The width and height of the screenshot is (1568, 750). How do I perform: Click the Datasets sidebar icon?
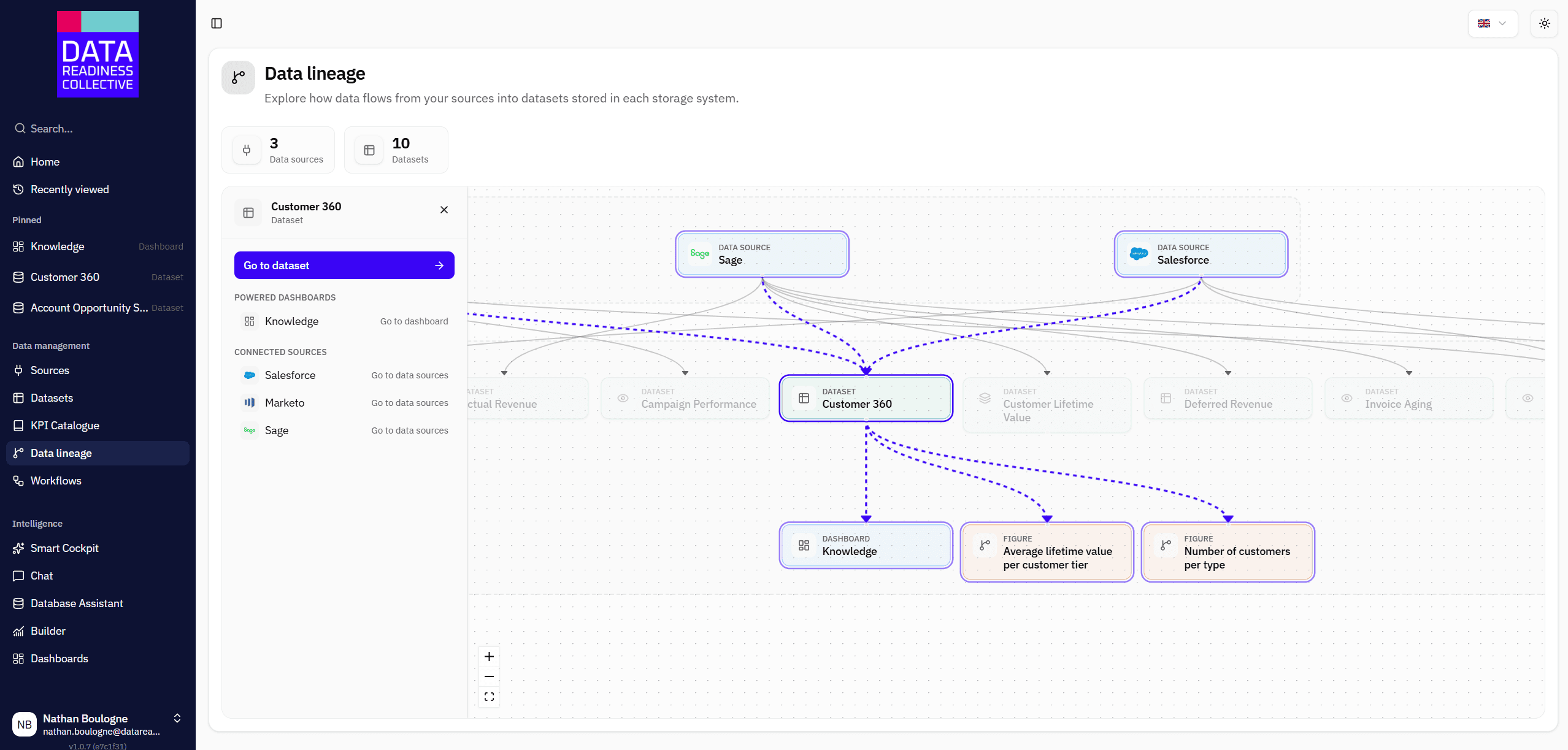[18, 398]
